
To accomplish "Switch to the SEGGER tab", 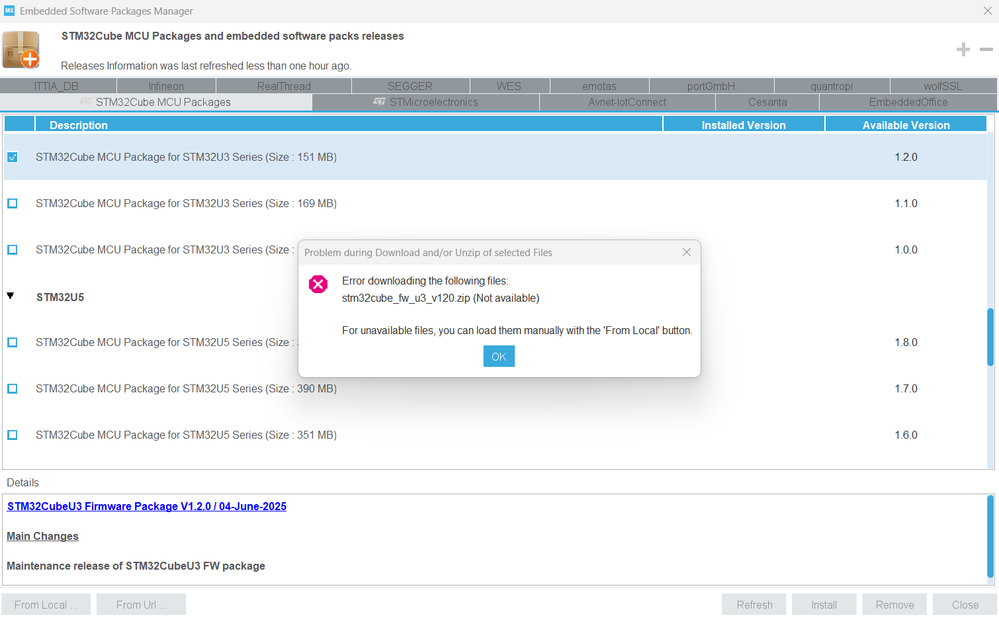I will pyautogui.click(x=410, y=86).
